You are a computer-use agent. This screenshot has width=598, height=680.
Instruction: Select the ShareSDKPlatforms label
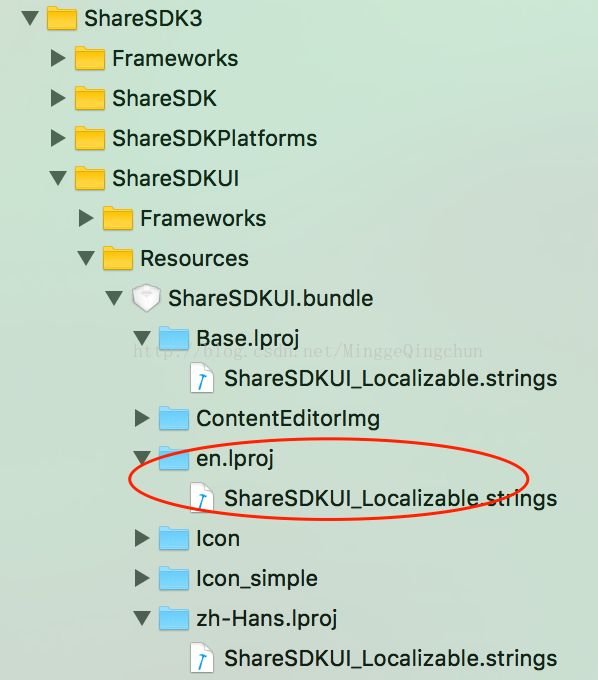point(215,138)
